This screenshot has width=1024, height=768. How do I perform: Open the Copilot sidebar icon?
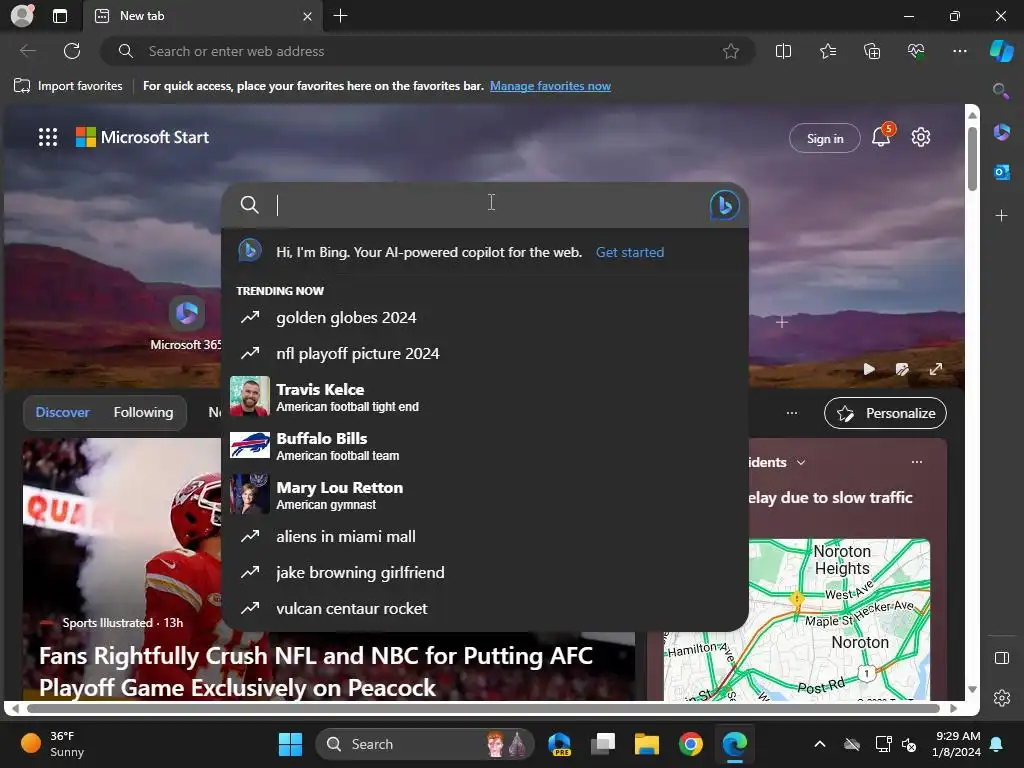tap(1001, 51)
